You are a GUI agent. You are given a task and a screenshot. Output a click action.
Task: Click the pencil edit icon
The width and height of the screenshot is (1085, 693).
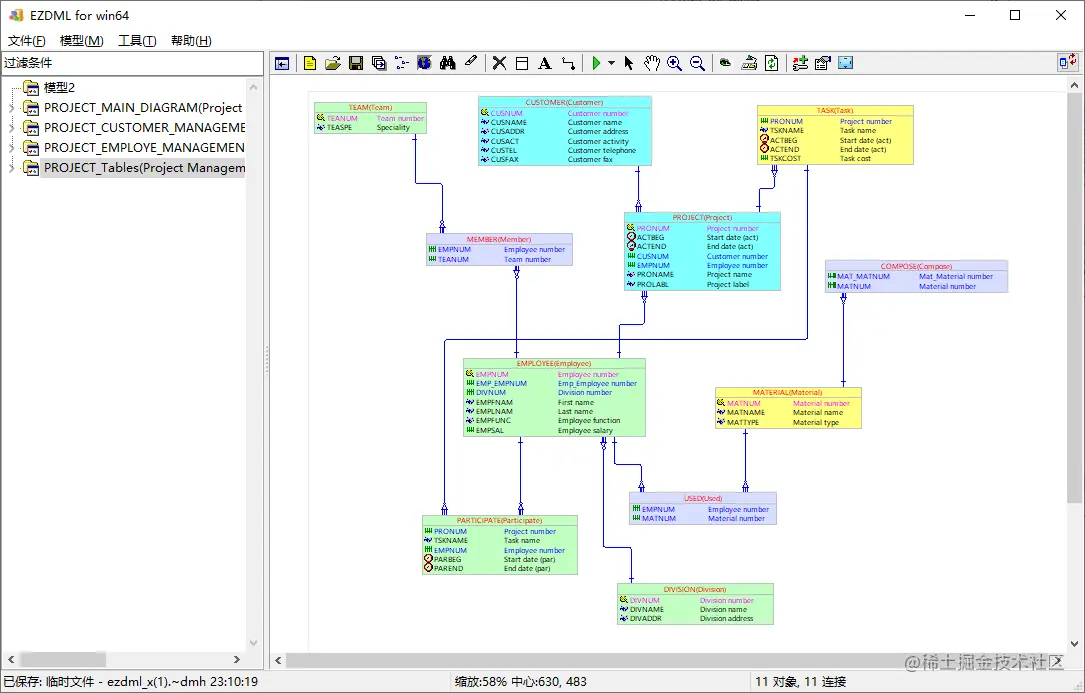point(471,62)
